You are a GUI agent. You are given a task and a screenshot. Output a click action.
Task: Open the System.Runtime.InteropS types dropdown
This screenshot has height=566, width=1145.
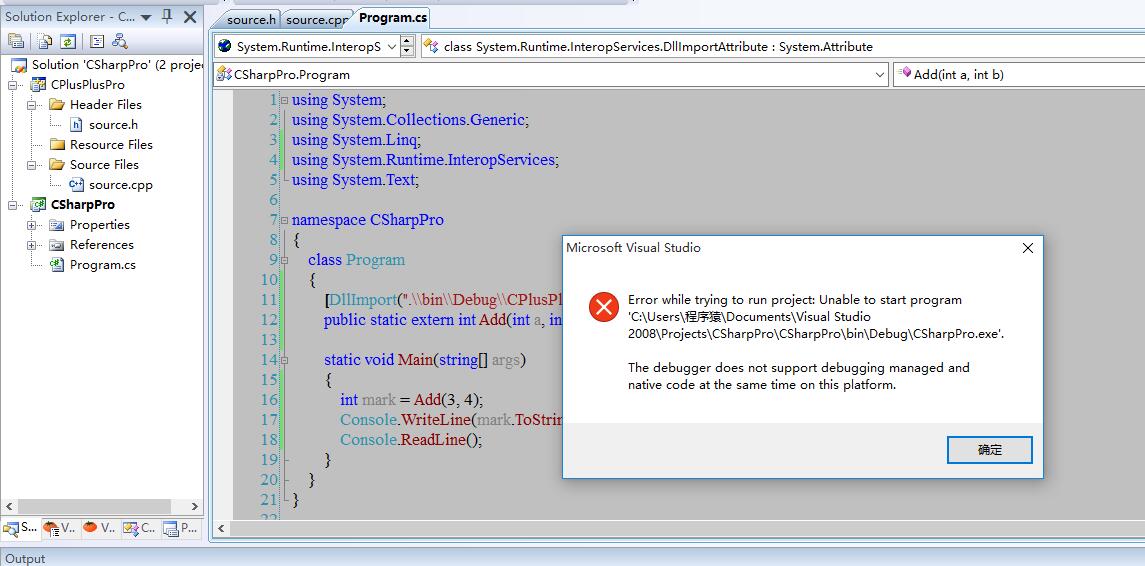(391, 47)
